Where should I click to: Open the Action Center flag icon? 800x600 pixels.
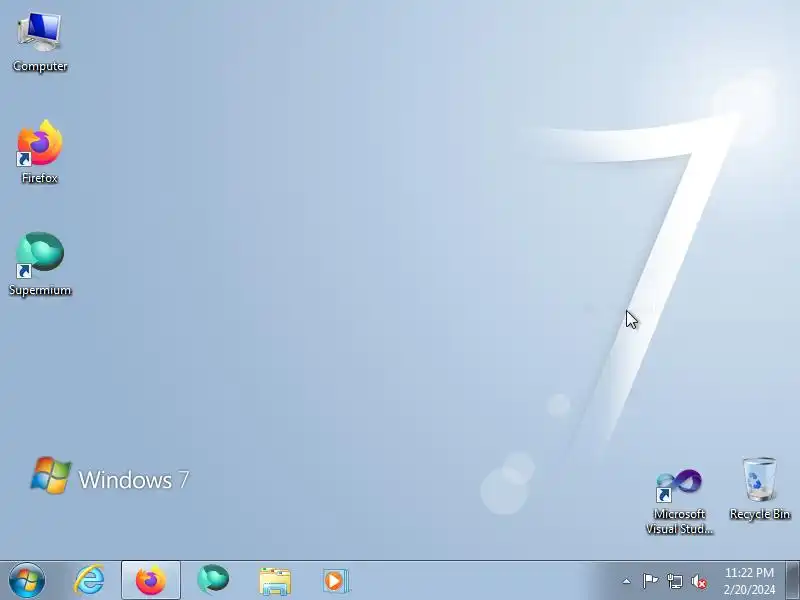pyautogui.click(x=650, y=581)
